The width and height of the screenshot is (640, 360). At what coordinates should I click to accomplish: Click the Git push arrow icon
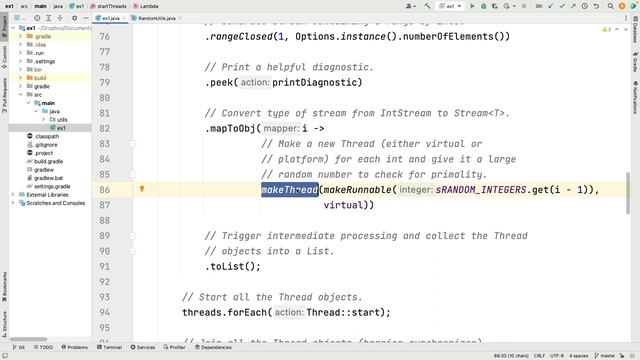tap(573, 6)
